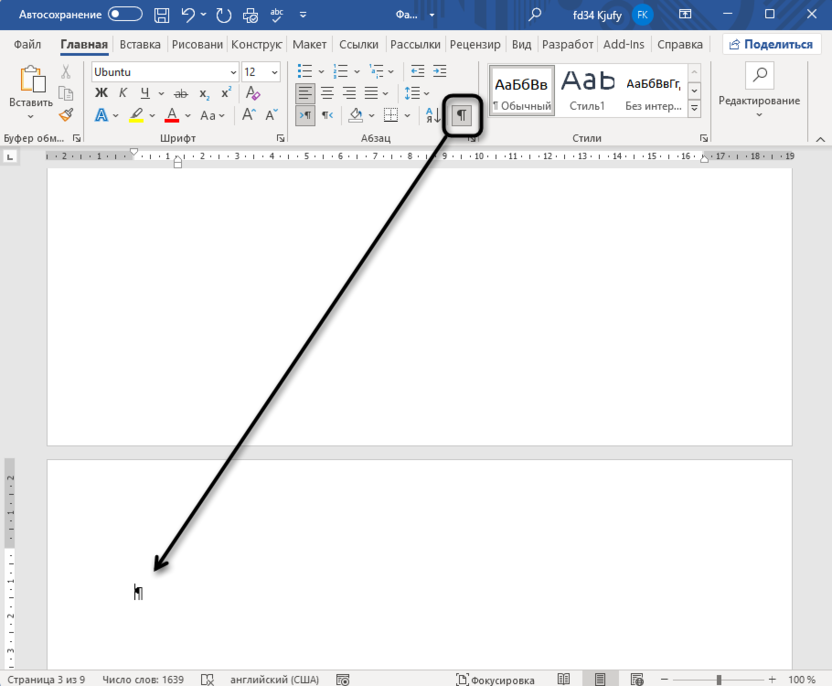Click the increase indent icon
Image resolution: width=832 pixels, height=686 pixels.
coord(440,72)
